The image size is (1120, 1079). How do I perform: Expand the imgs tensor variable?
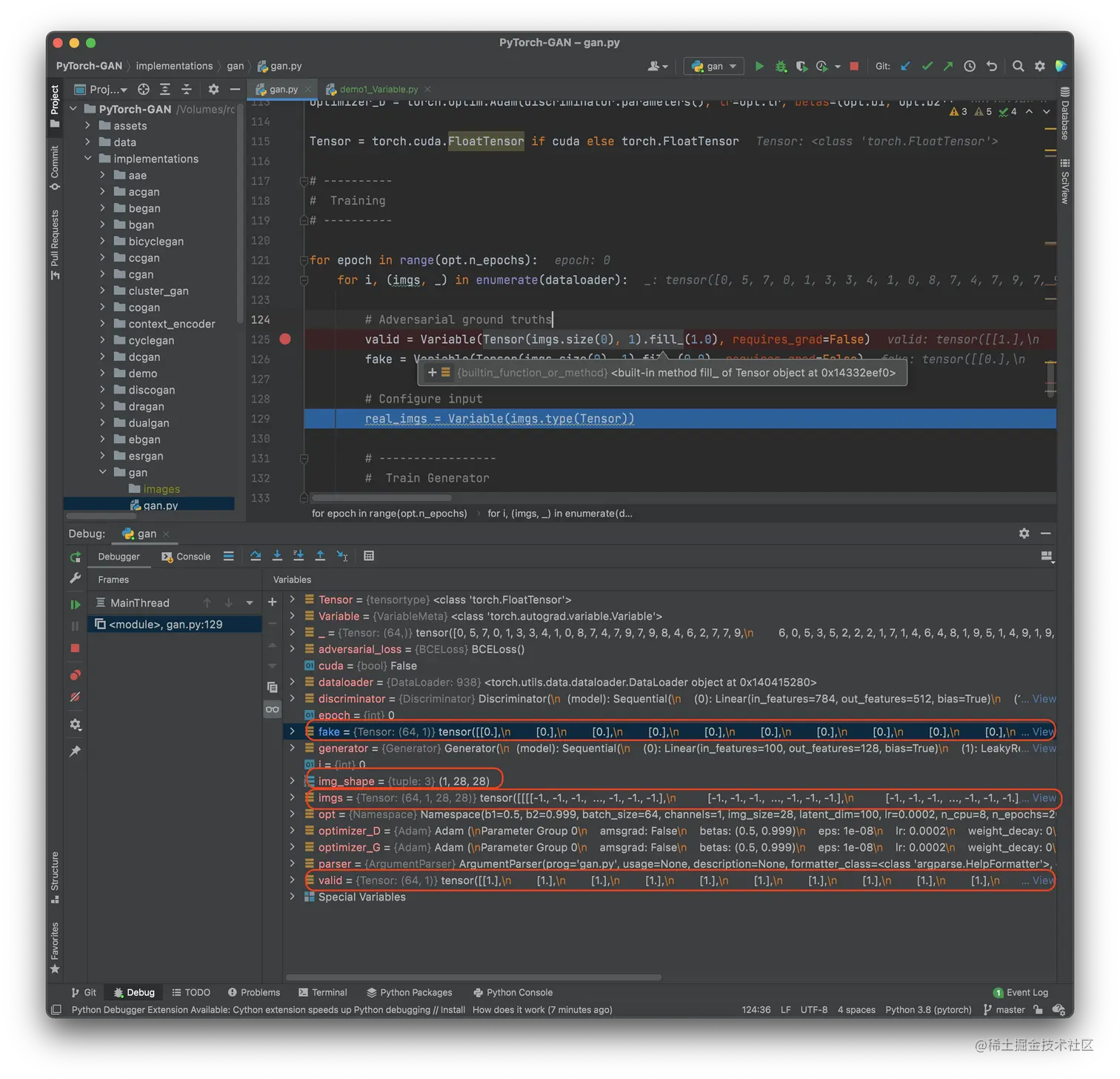(x=293, y=797)
